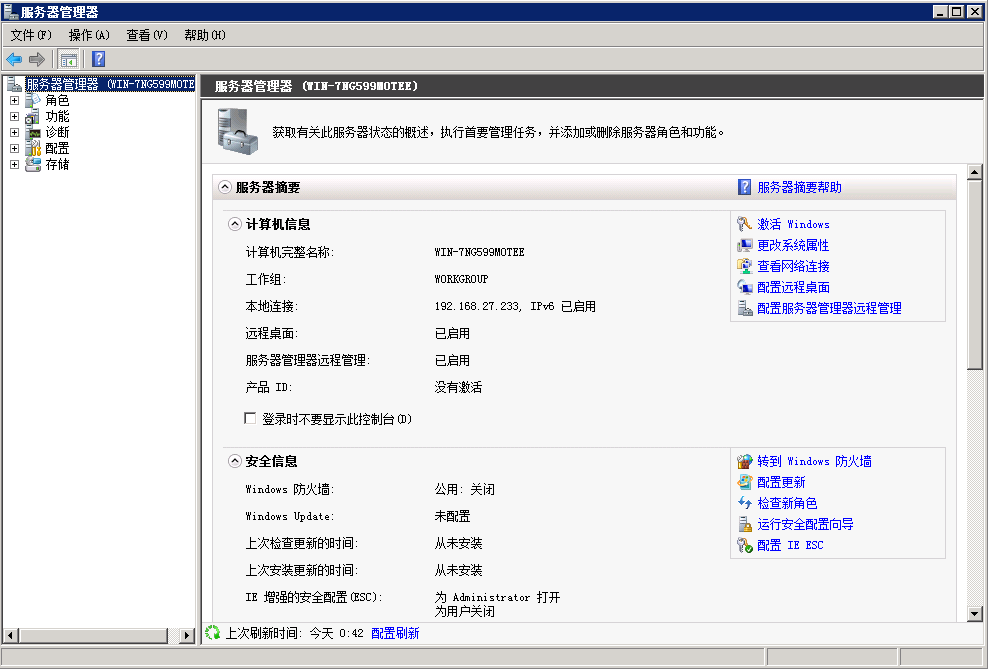Open the 查看(V) menu
The width and height of the screenshot is (988, 669).
147,35
